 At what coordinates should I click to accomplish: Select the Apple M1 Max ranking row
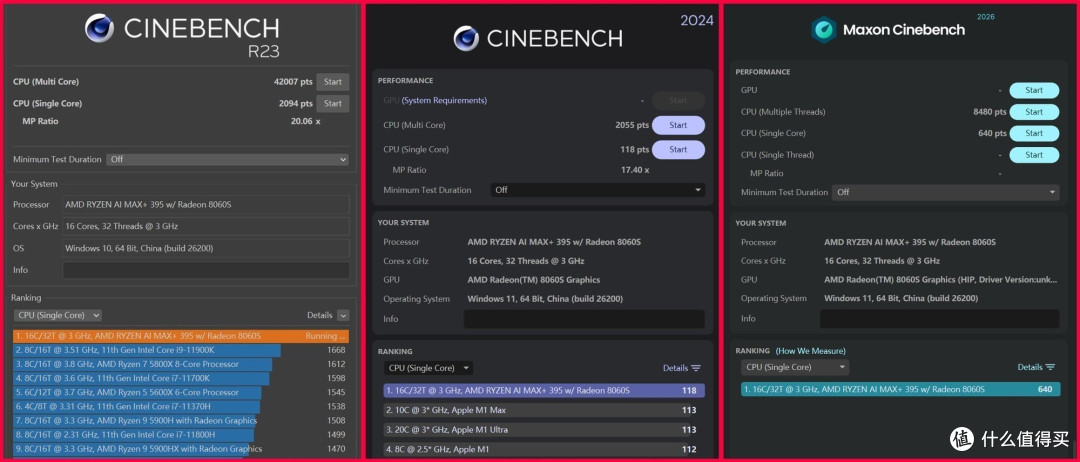544,410
